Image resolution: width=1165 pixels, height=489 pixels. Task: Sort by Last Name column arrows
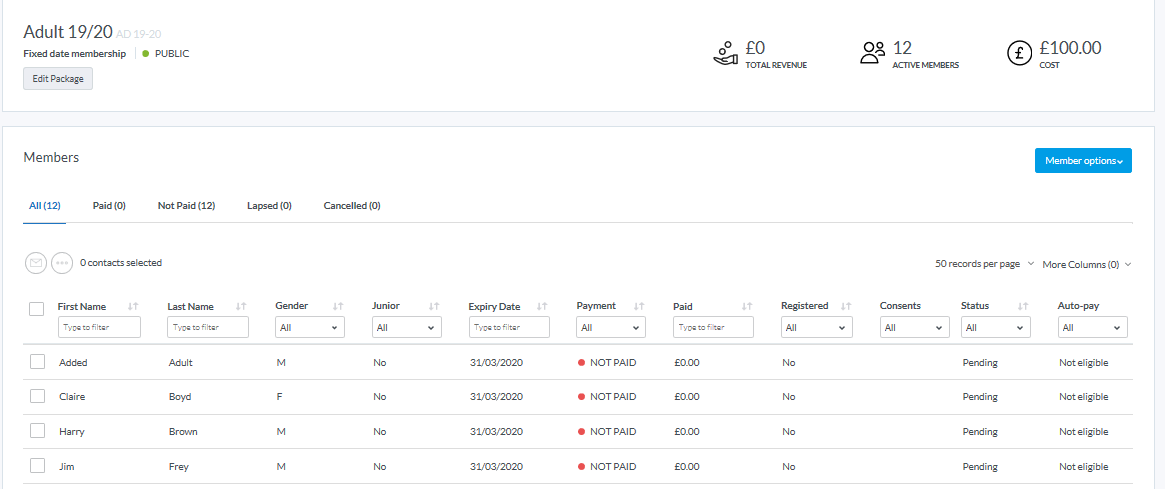[241, 306]
